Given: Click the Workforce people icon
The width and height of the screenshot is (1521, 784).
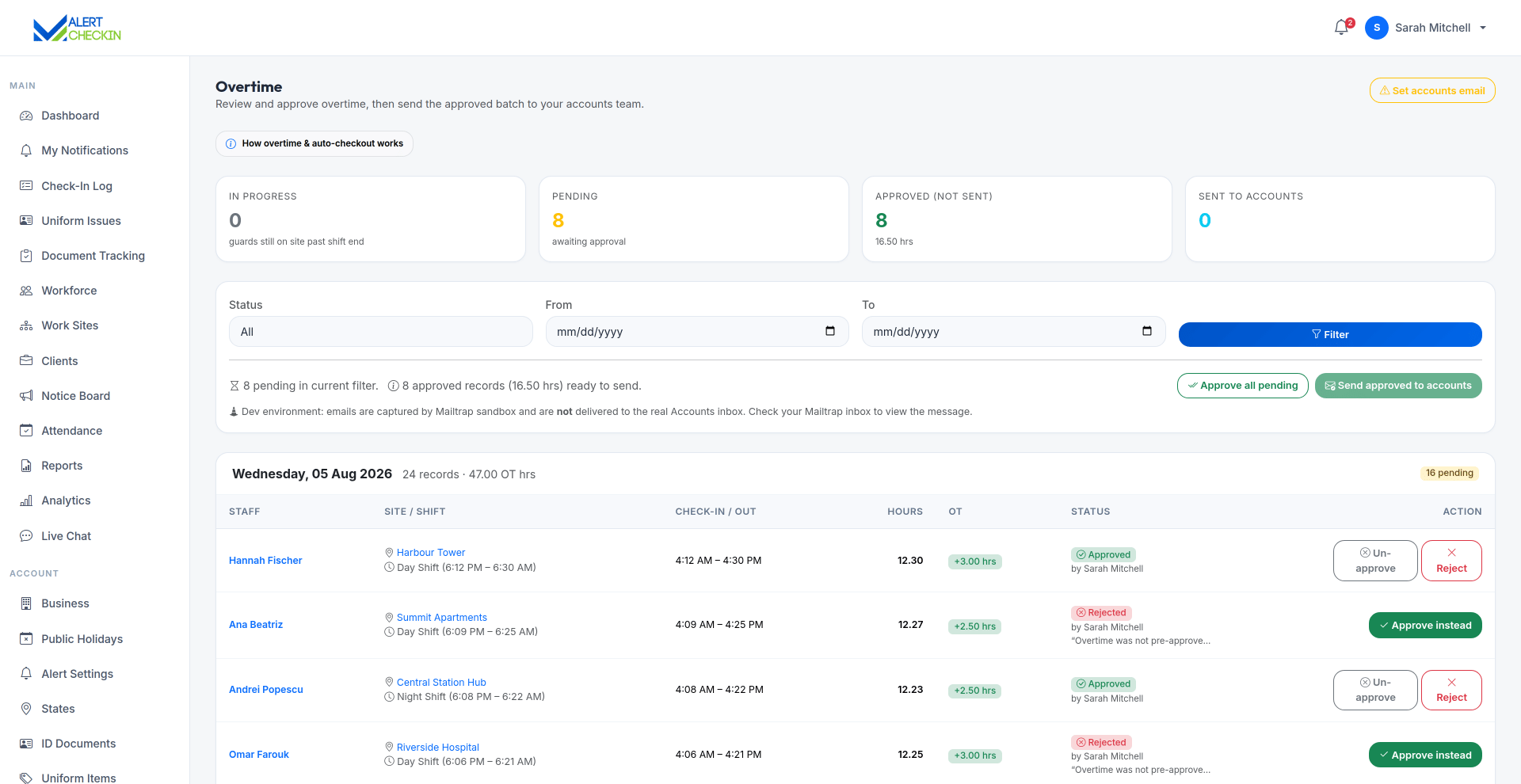Looking at the screenshot, I should tap(26, 291).
